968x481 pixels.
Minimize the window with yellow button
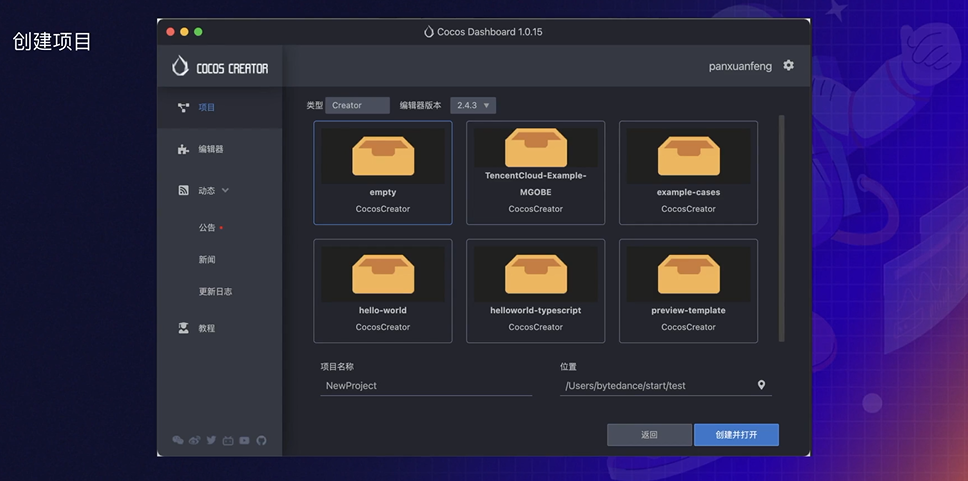184,31
